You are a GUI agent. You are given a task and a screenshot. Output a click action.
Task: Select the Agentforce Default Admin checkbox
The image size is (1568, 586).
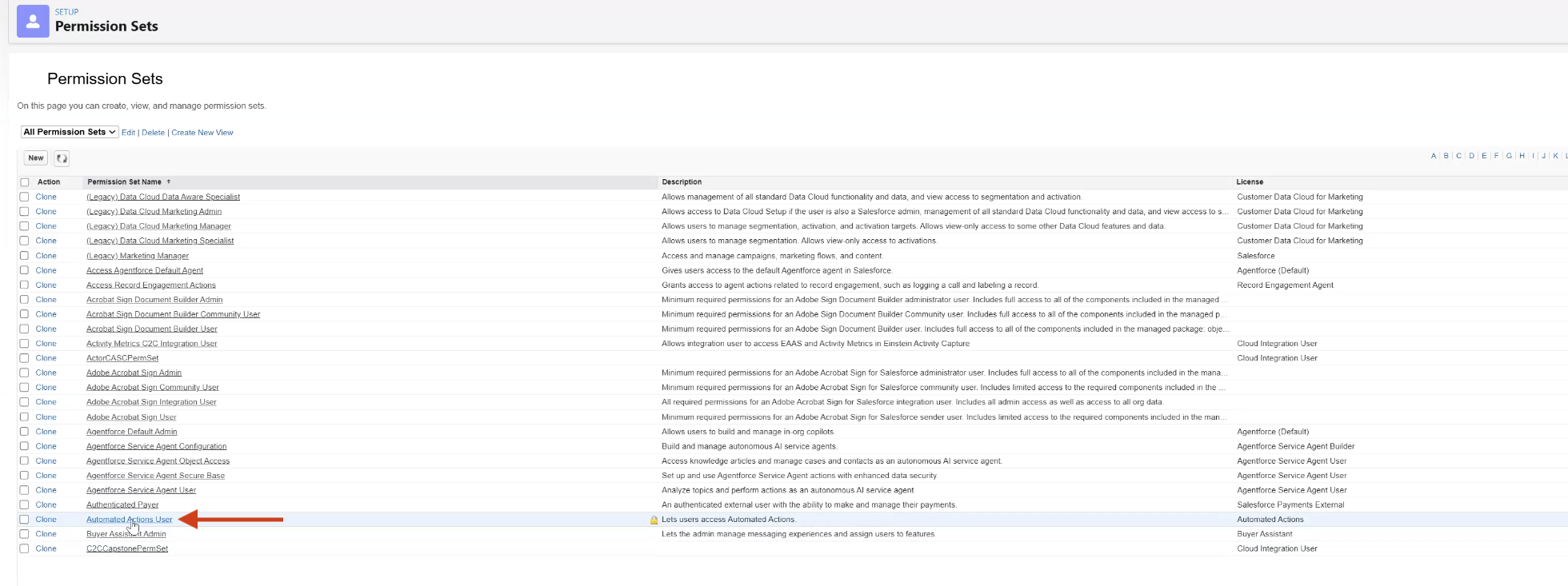(x=25, y=432)
